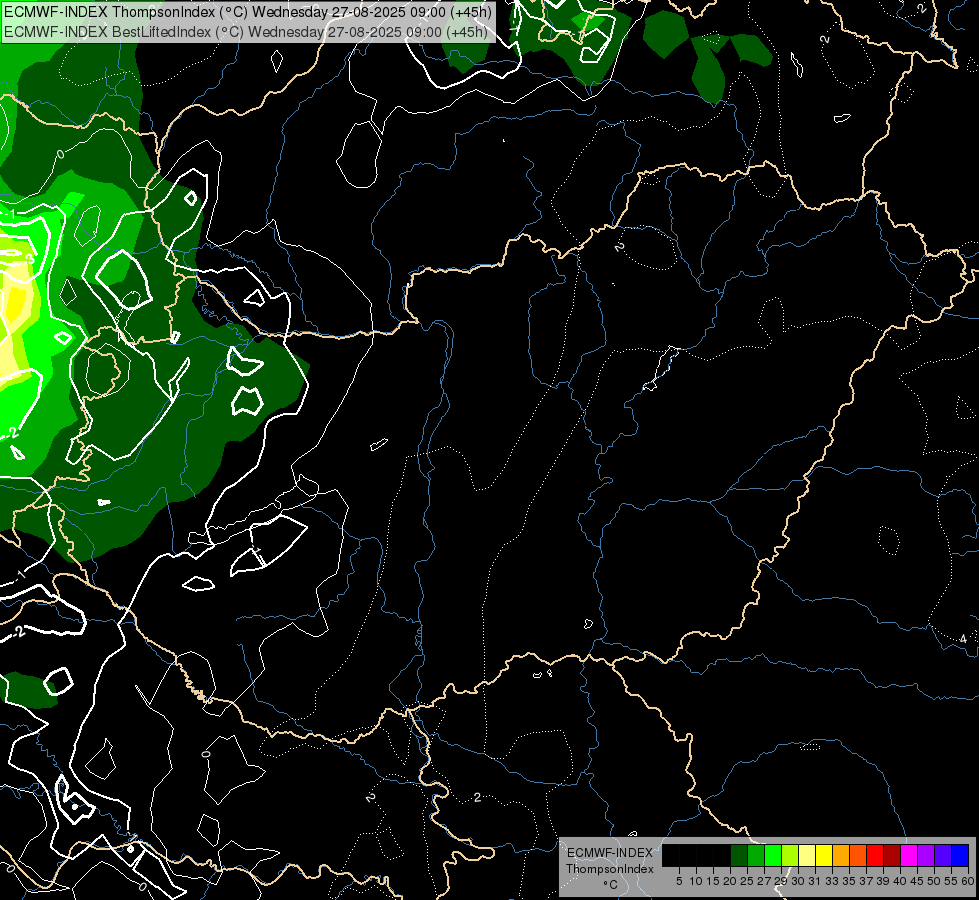Click the °C unit label in legend
Viewport: 979px width, 900px height.
[x=610, y=885]
